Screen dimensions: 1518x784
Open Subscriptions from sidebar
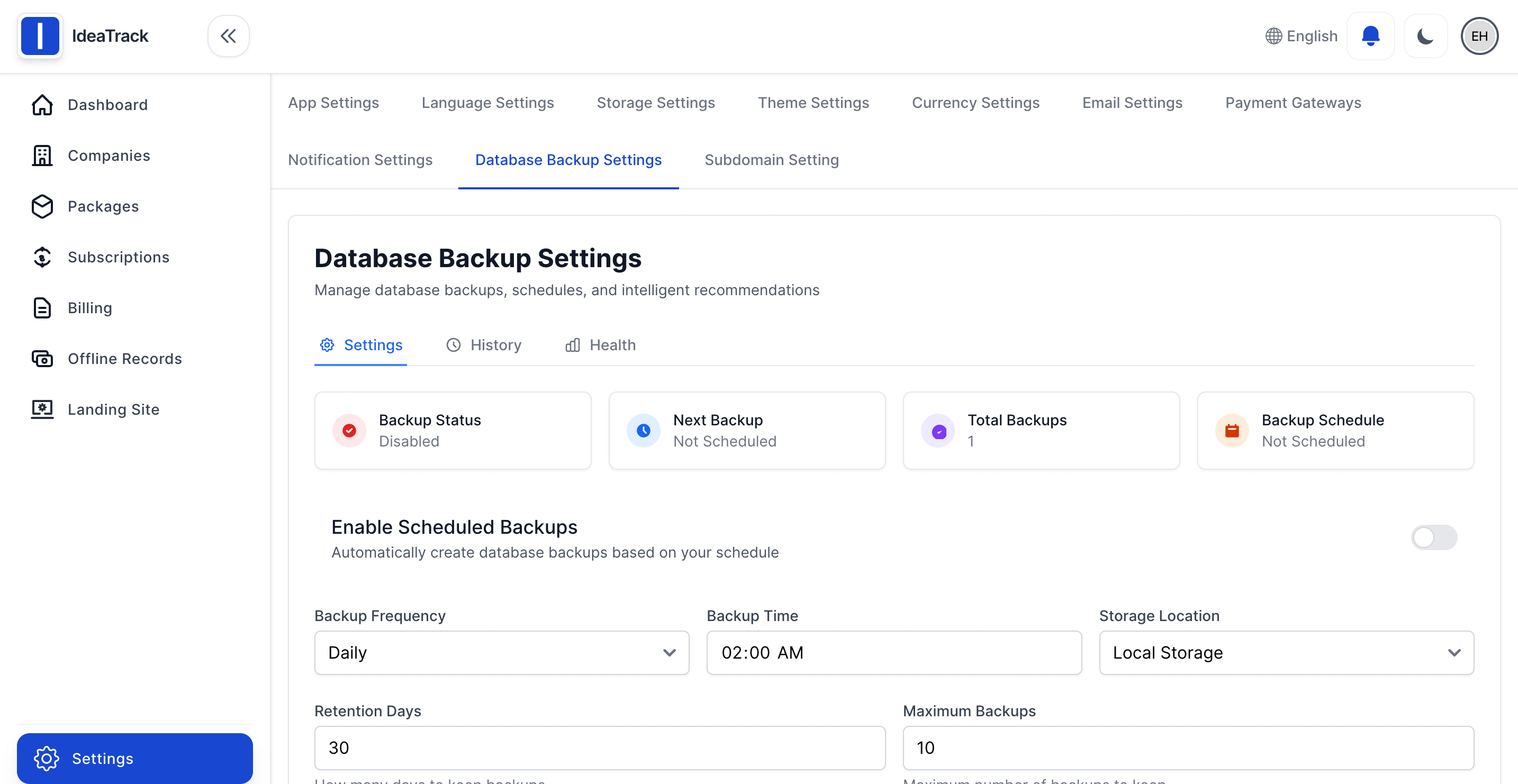(x=118, y=257)
